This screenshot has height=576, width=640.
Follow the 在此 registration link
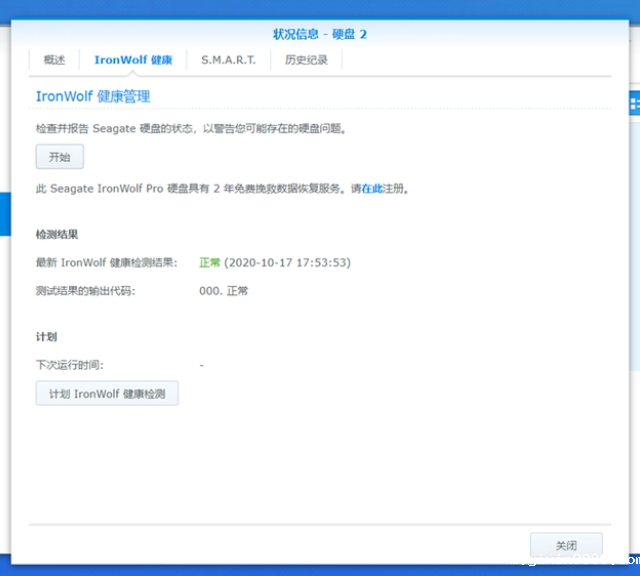[371, 188]
